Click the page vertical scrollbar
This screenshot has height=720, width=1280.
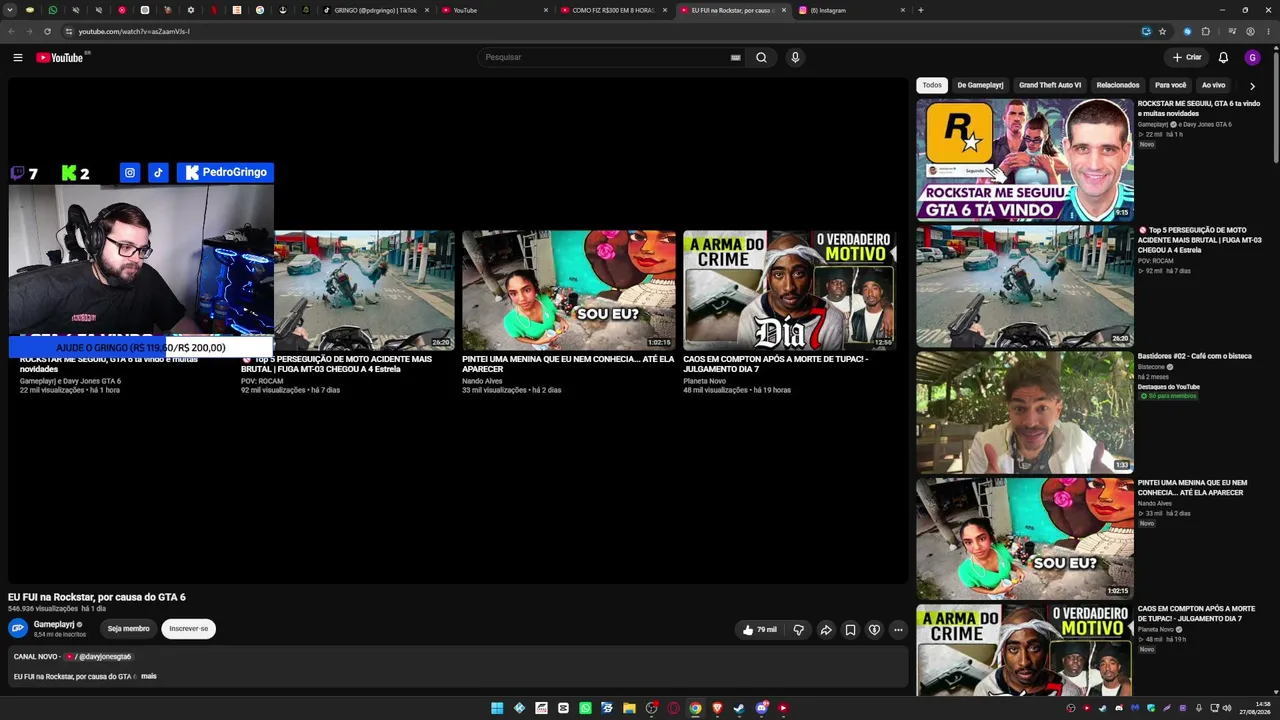pos(1276,110)
